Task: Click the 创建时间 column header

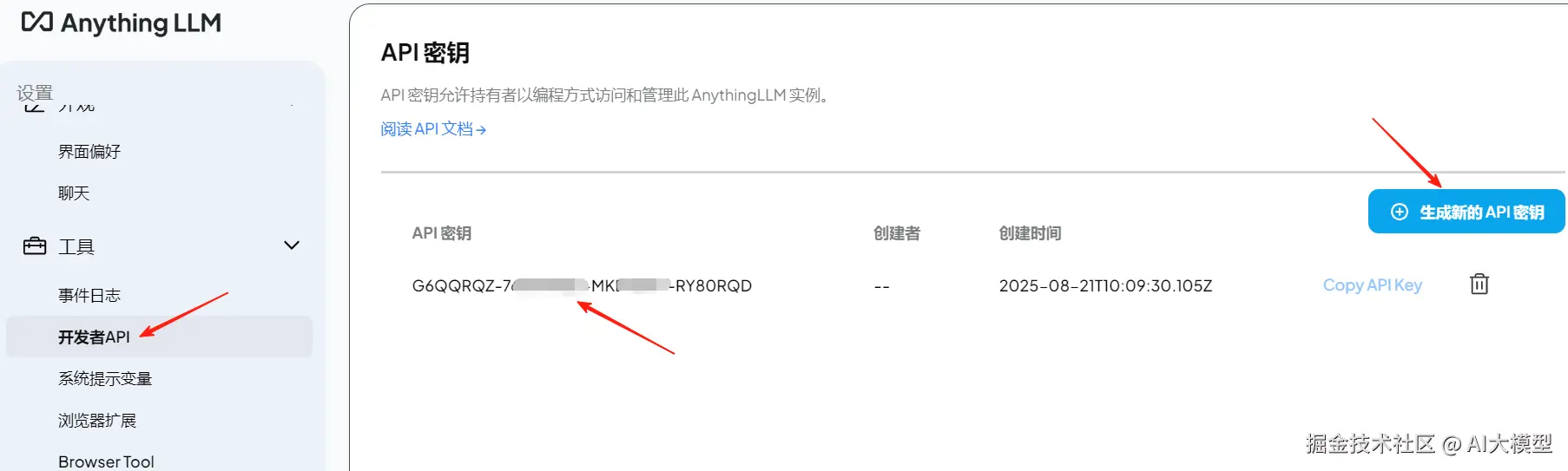Action: (1030, 233)
